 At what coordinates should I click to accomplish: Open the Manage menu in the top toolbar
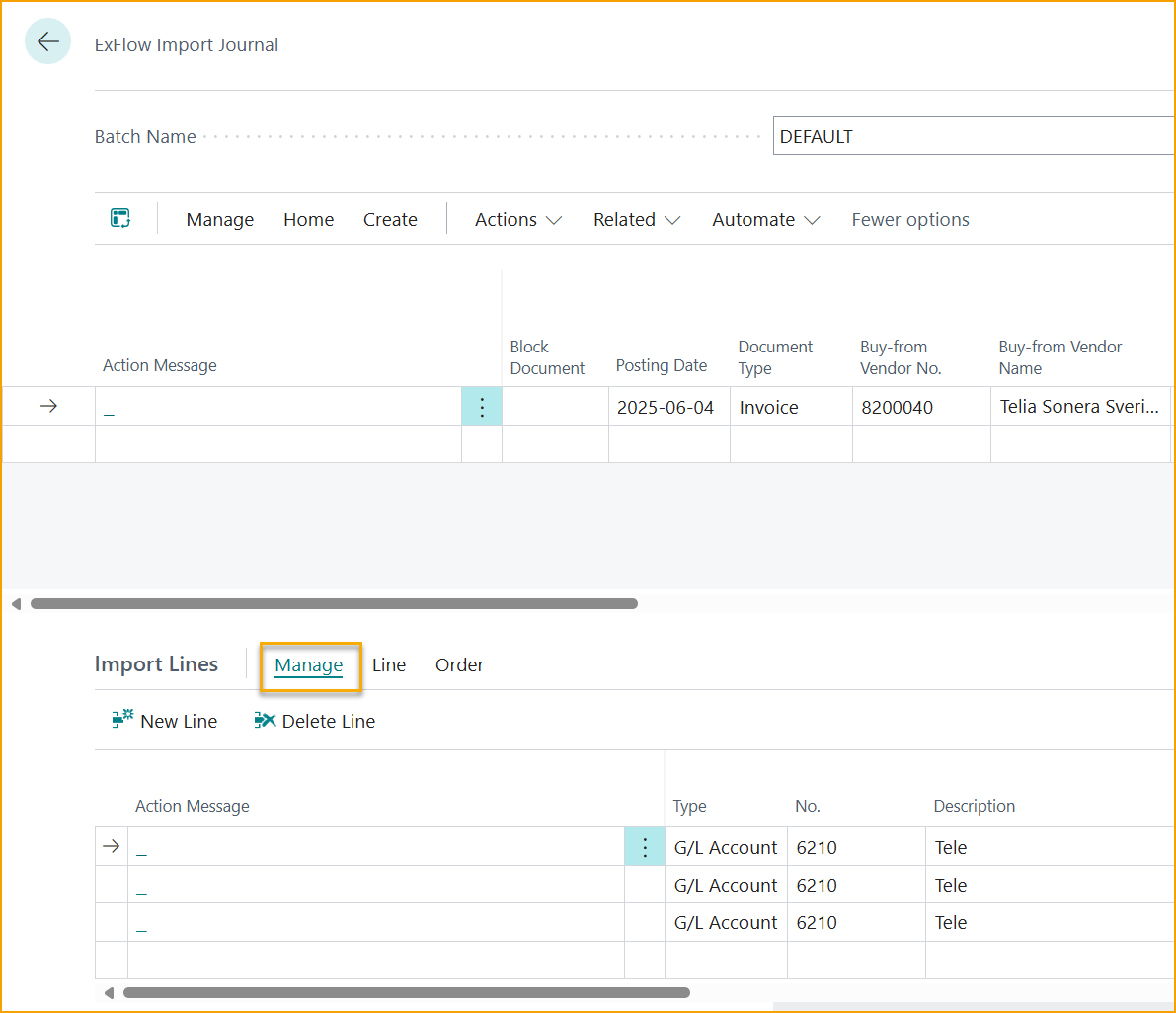point(219,219)
